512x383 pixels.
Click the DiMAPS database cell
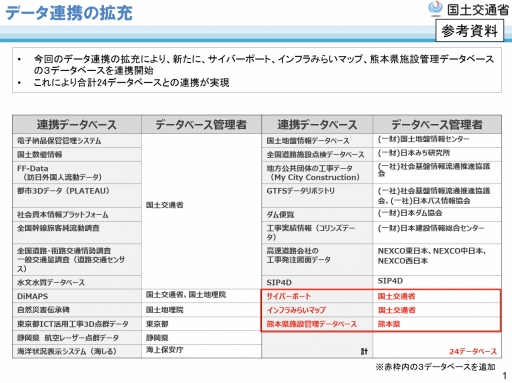77,296
